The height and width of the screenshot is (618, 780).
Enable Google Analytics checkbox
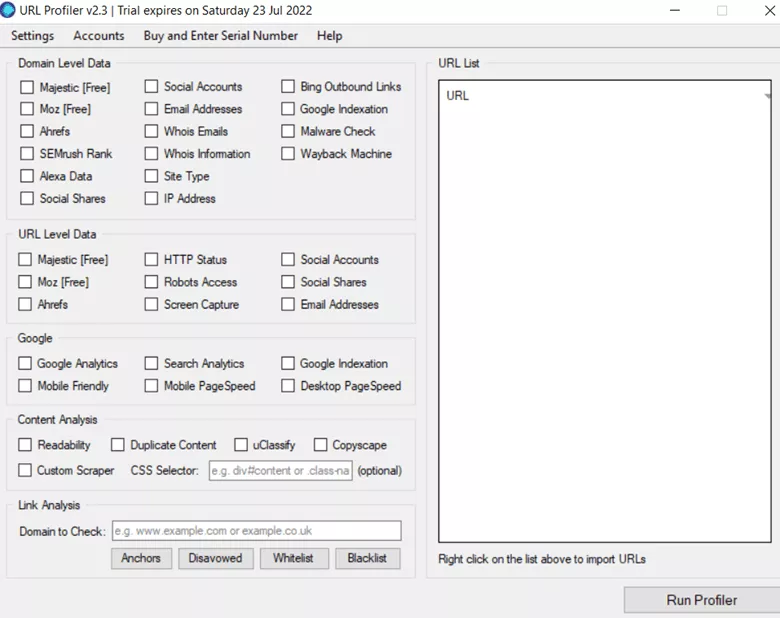click(x=25, y=364)
